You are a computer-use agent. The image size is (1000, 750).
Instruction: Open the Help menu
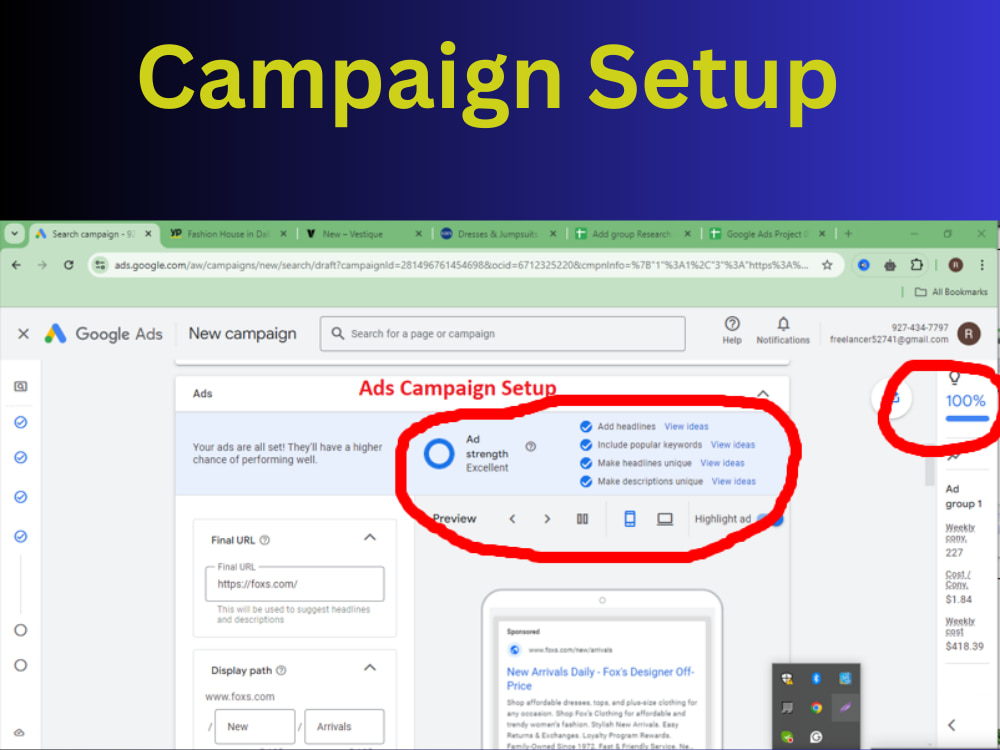[x=732, y=330]
